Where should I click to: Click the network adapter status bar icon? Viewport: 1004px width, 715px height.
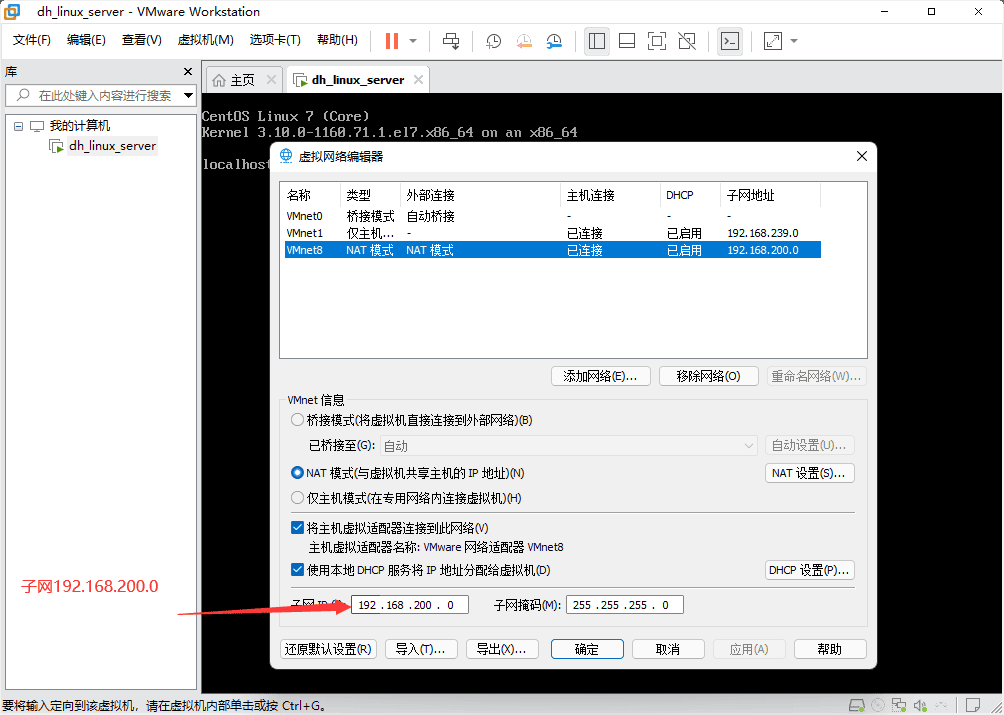(899, 705)
